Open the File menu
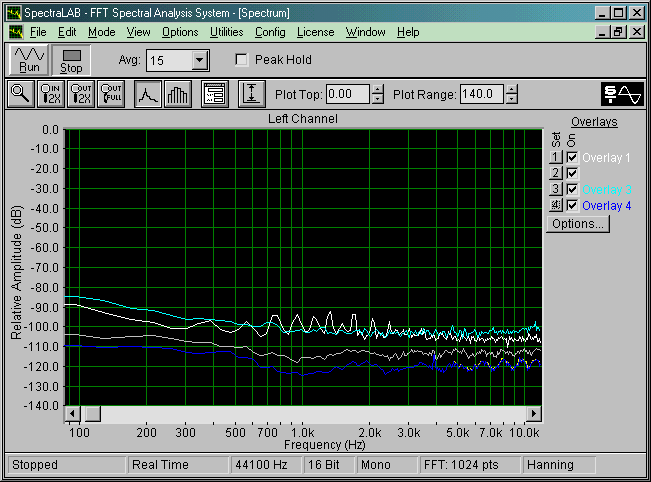 point(38,32)
